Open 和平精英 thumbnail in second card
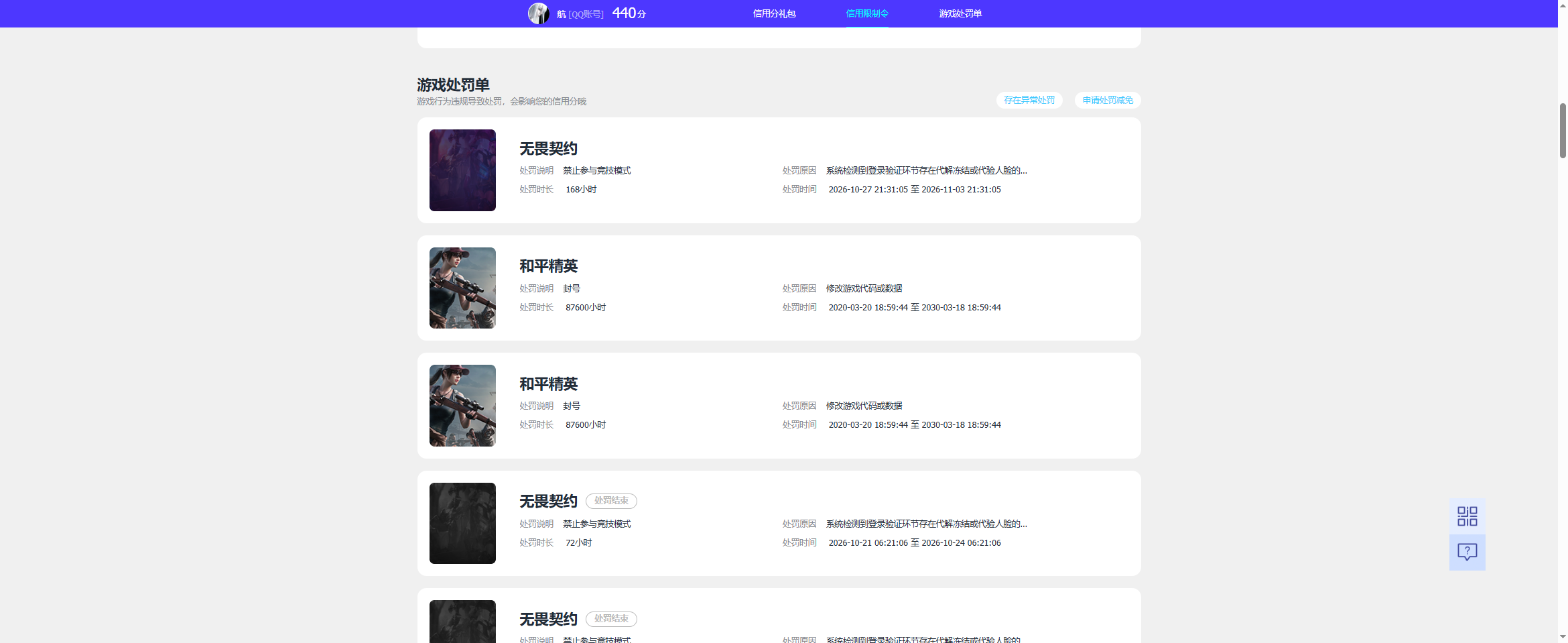 [x=462, y=288]
